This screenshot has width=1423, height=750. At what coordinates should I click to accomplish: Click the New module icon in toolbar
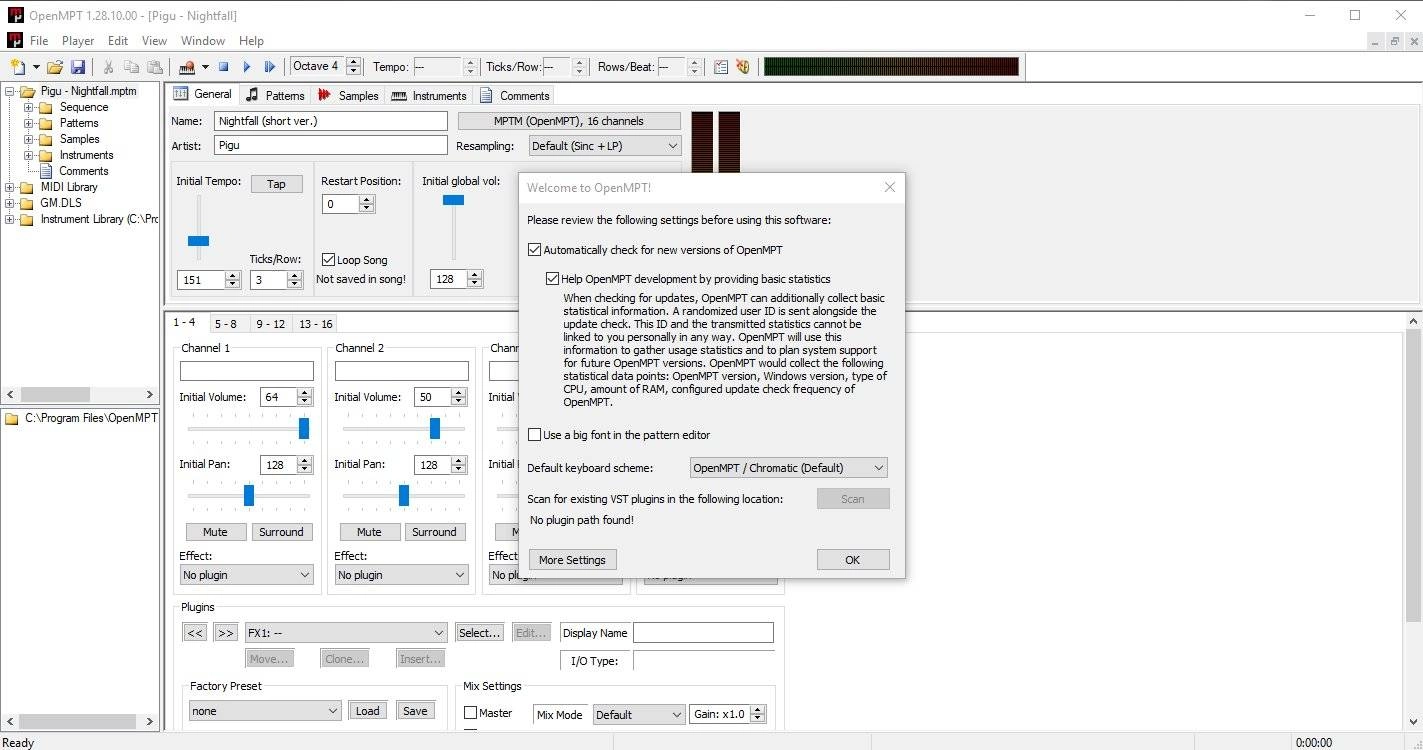pos(18,67)
